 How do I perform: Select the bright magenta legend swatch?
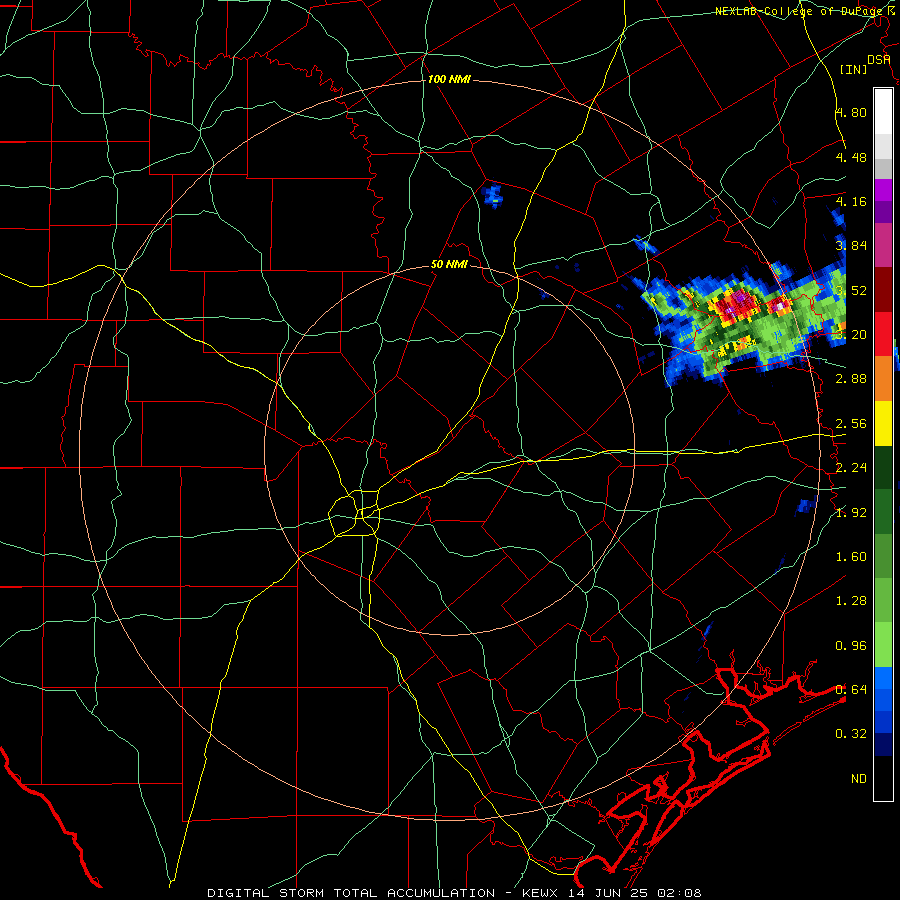point(883,190)
